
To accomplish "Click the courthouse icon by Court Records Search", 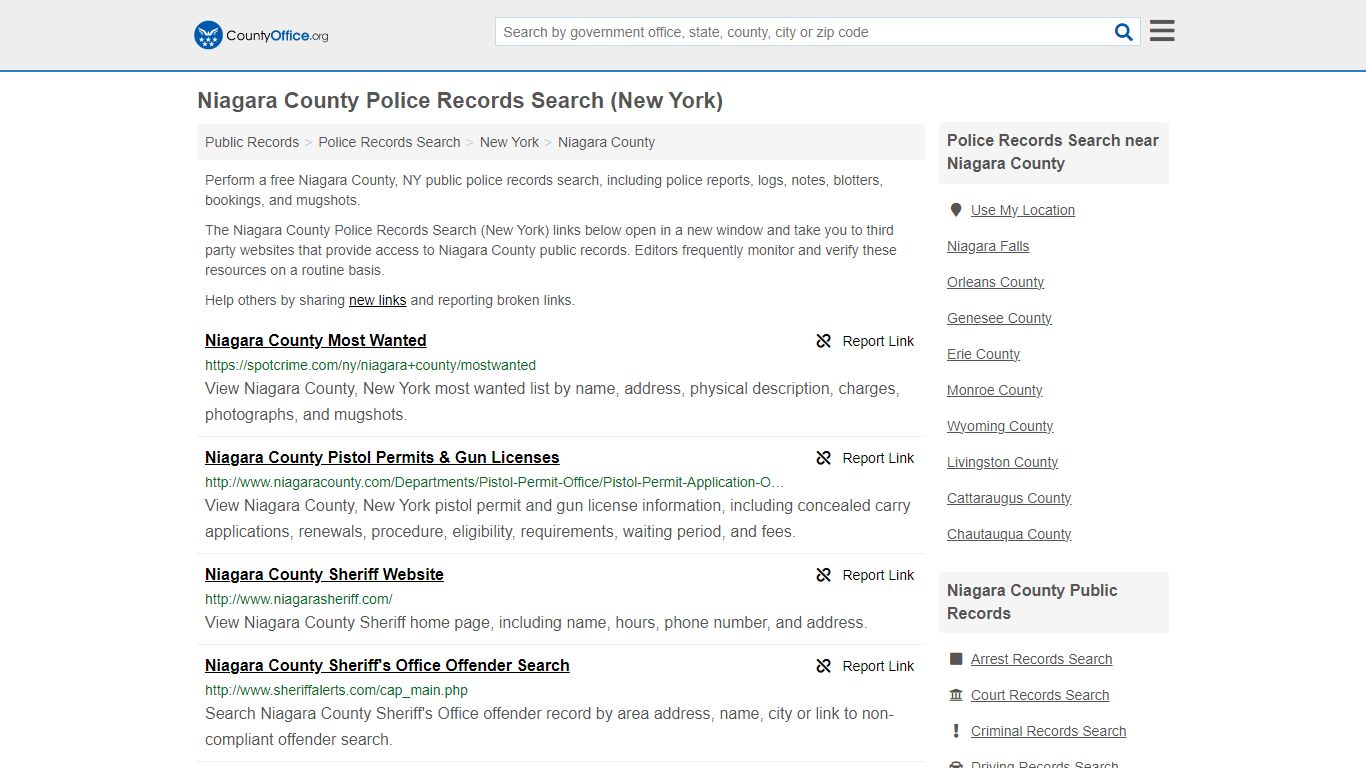I will 956,695.
